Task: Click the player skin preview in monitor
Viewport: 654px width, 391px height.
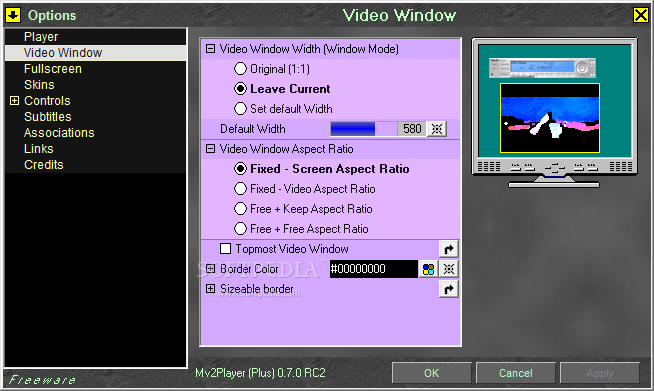Action: [542, 68]
